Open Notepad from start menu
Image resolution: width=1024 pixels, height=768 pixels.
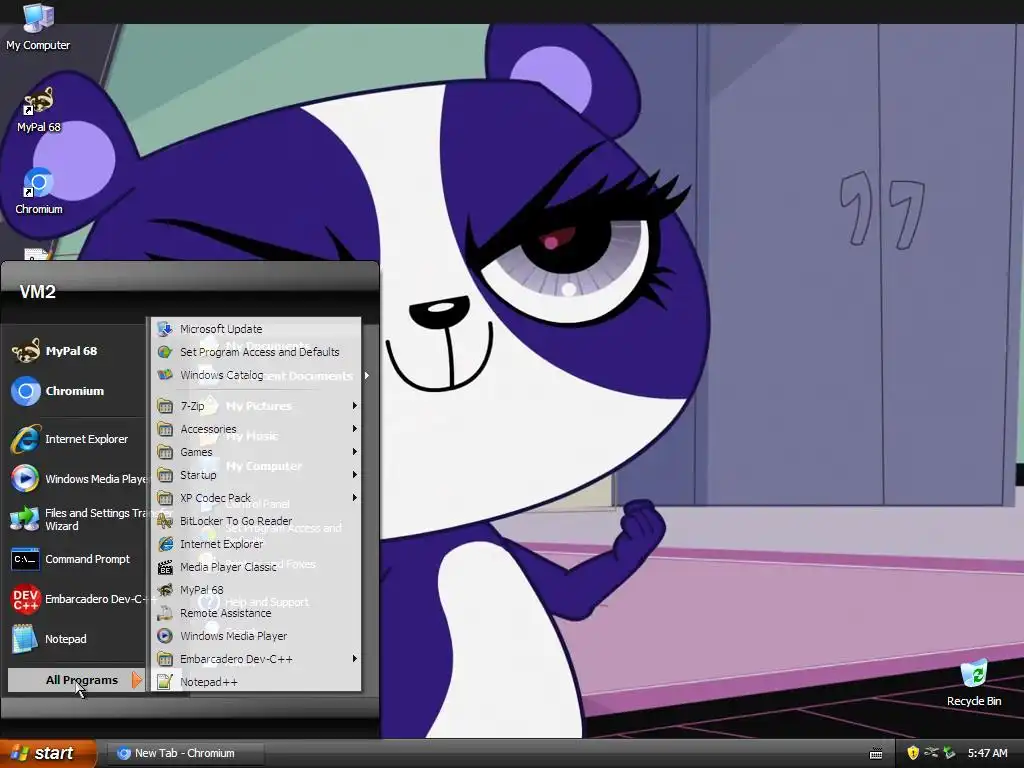point(77,639)
